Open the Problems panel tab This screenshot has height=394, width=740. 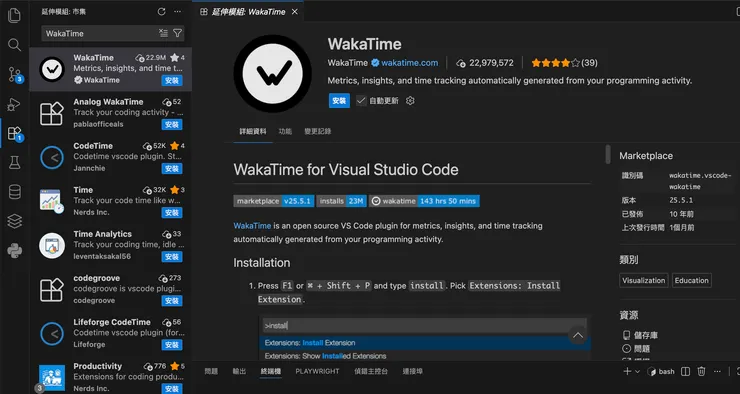click(x=211, y=371)
